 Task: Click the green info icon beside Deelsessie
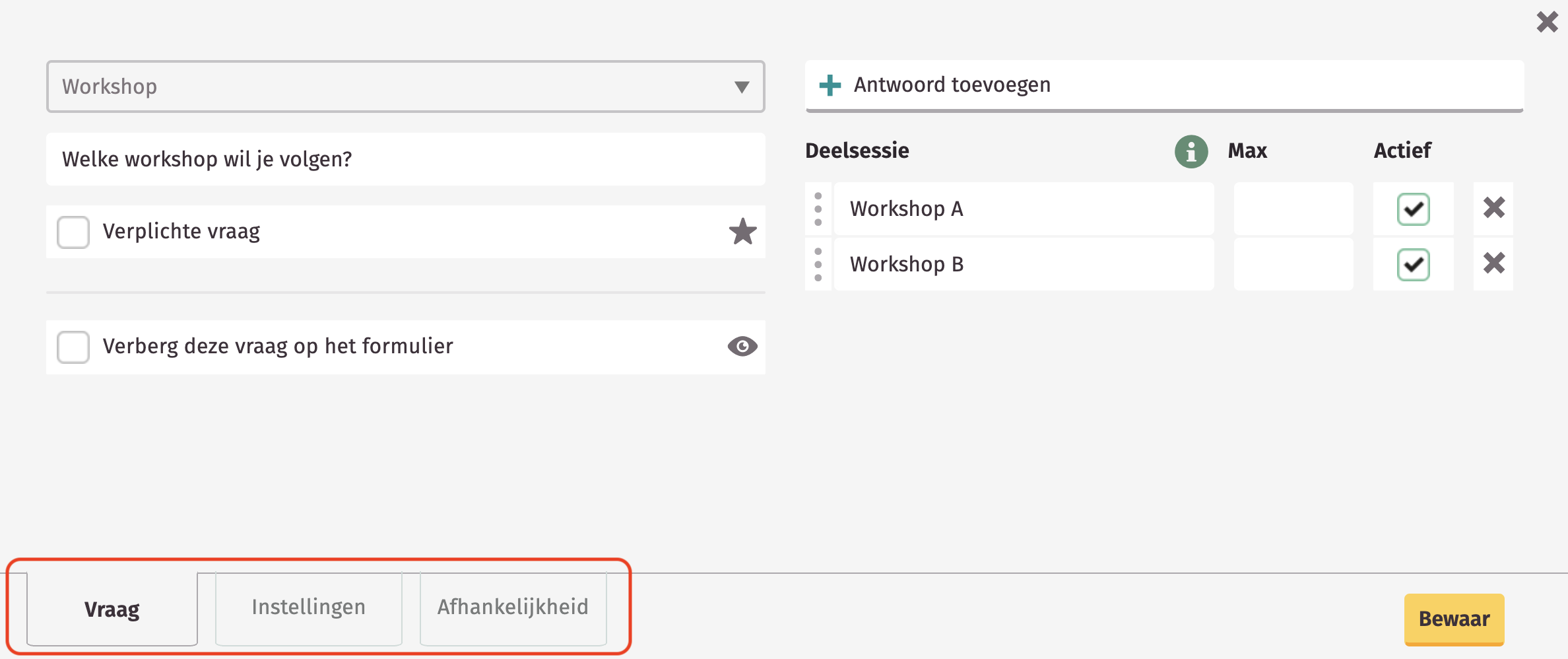pos(1191,152)
